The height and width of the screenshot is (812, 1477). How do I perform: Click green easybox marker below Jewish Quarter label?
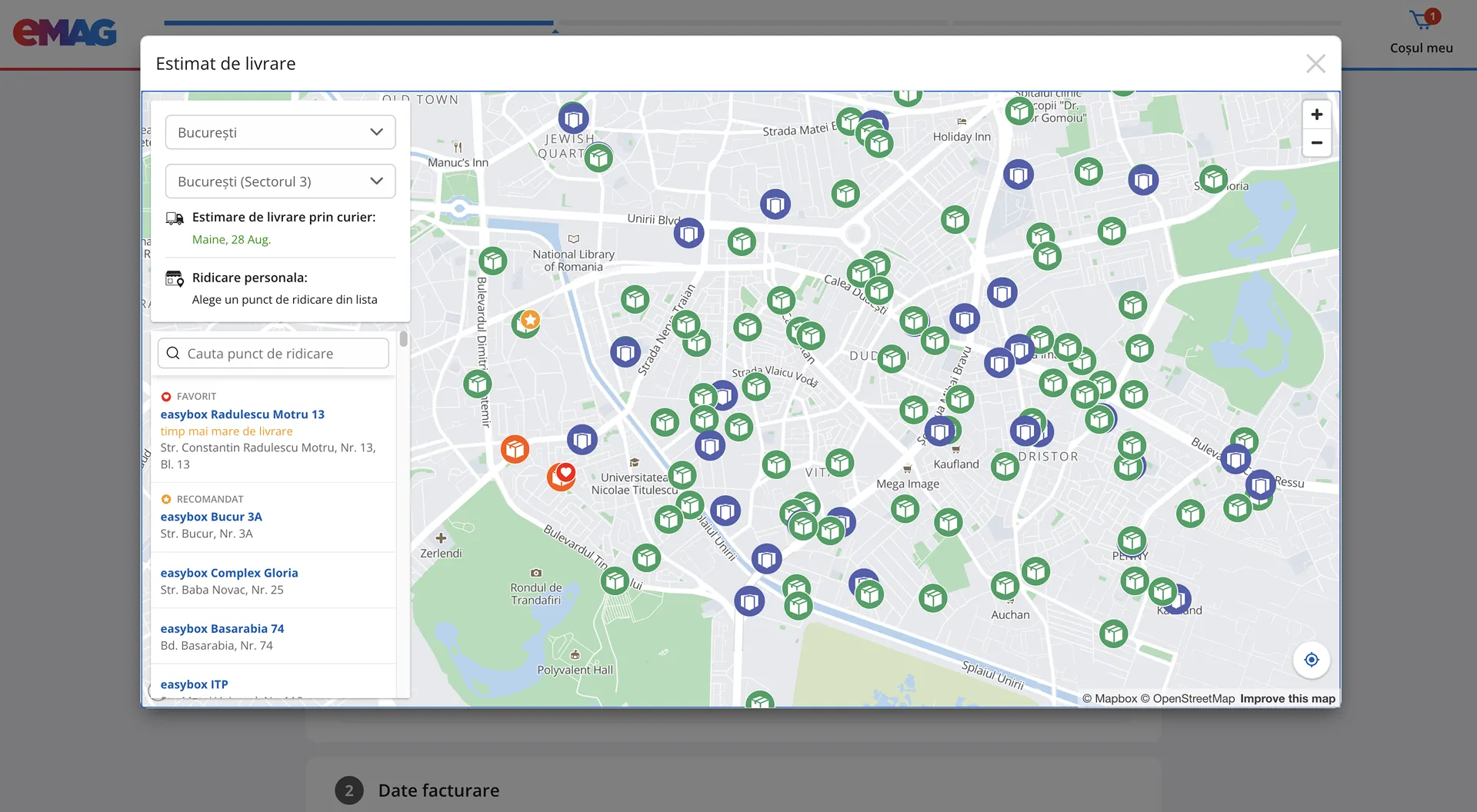[x=598, y=158]
